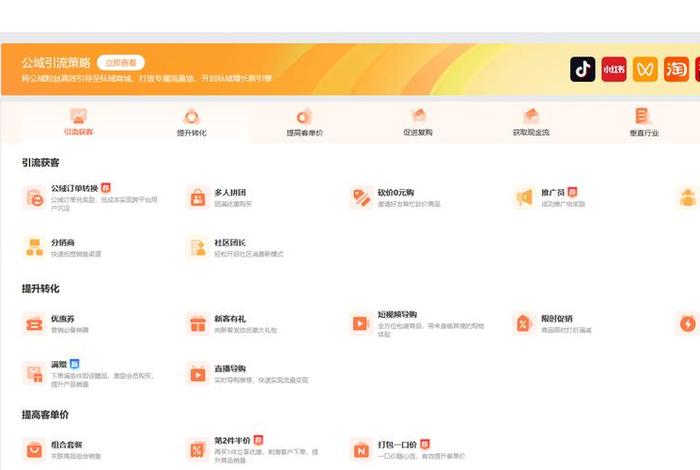Open the 分销商 link
The height and width of the screenshot is (470, 700).
click(62, 242)
